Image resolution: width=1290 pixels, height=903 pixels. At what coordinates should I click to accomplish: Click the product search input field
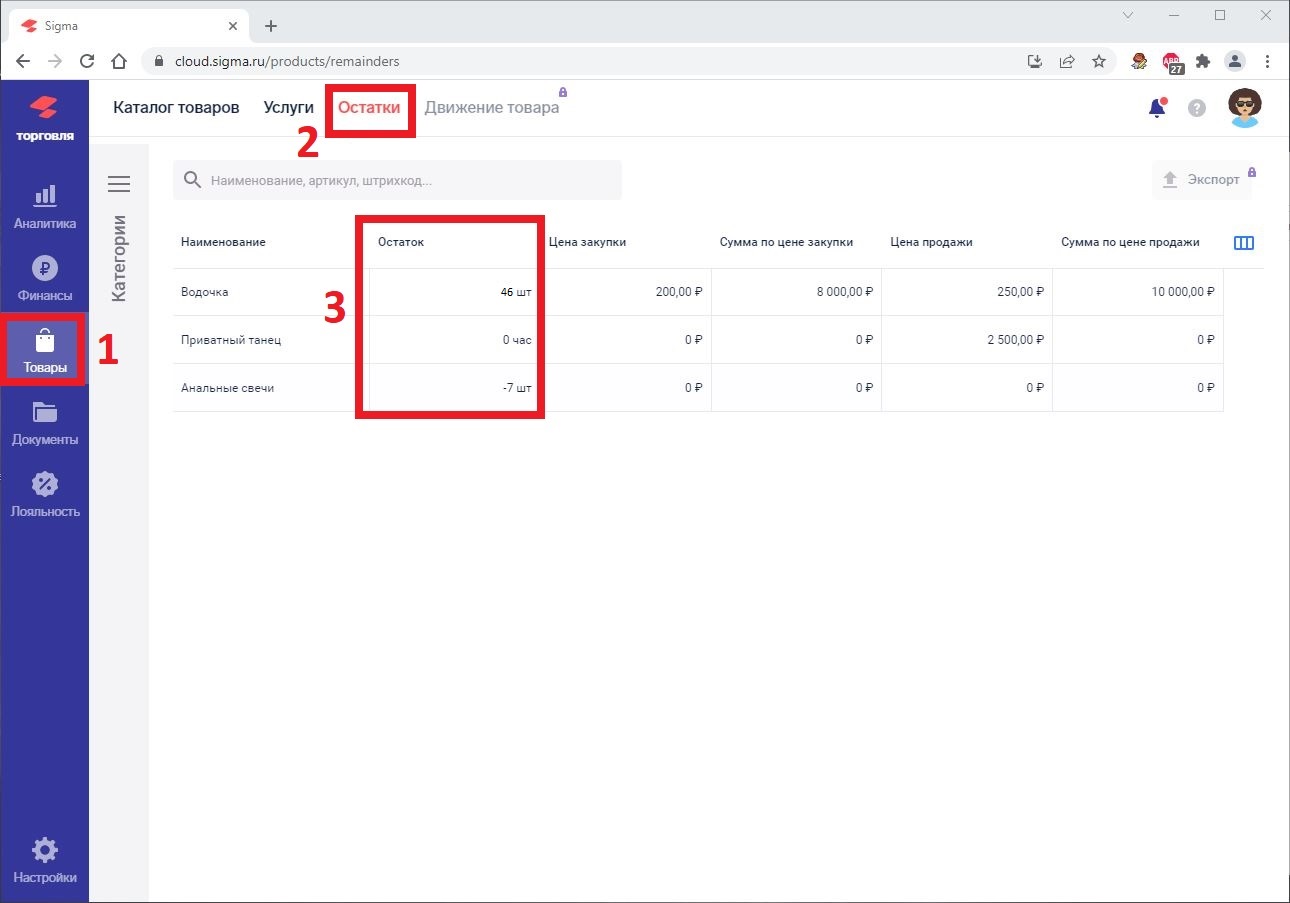410,181
